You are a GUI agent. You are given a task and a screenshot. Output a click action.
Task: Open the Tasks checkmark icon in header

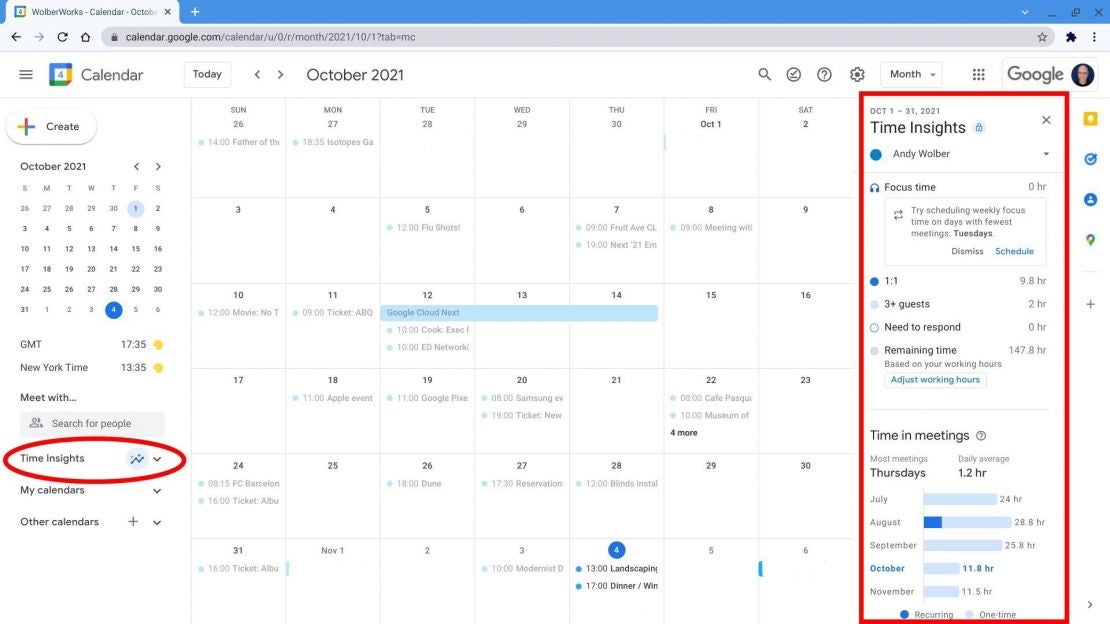[x=794, y=74]
